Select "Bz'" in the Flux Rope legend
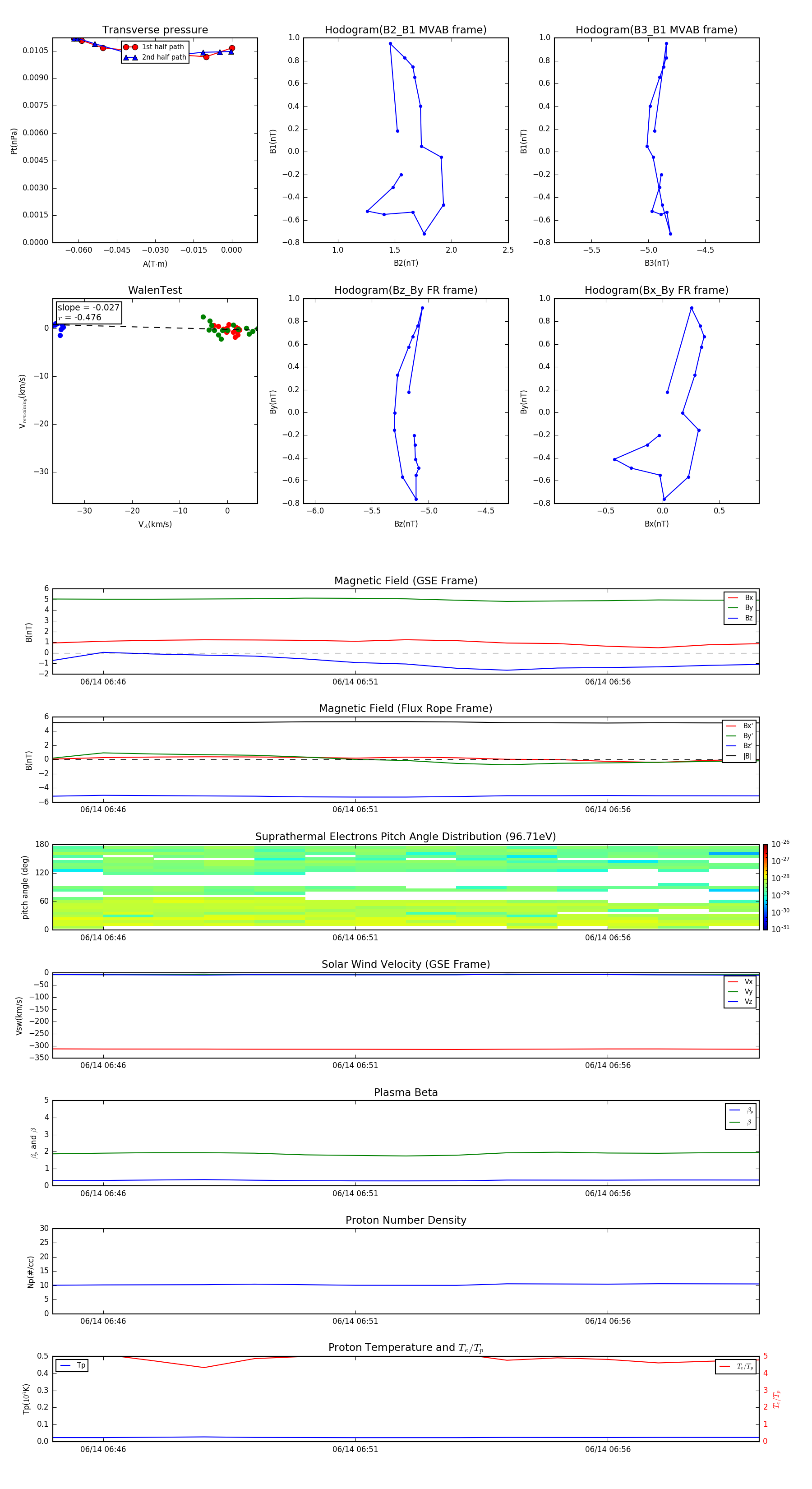The width and height of the screenshot is (812, 1489). [739, 746]
